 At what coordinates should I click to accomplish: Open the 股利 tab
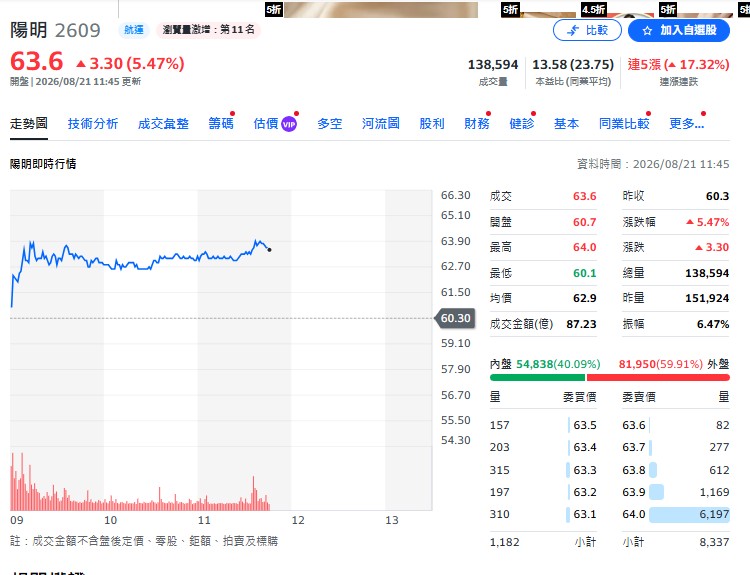point(432,124)
